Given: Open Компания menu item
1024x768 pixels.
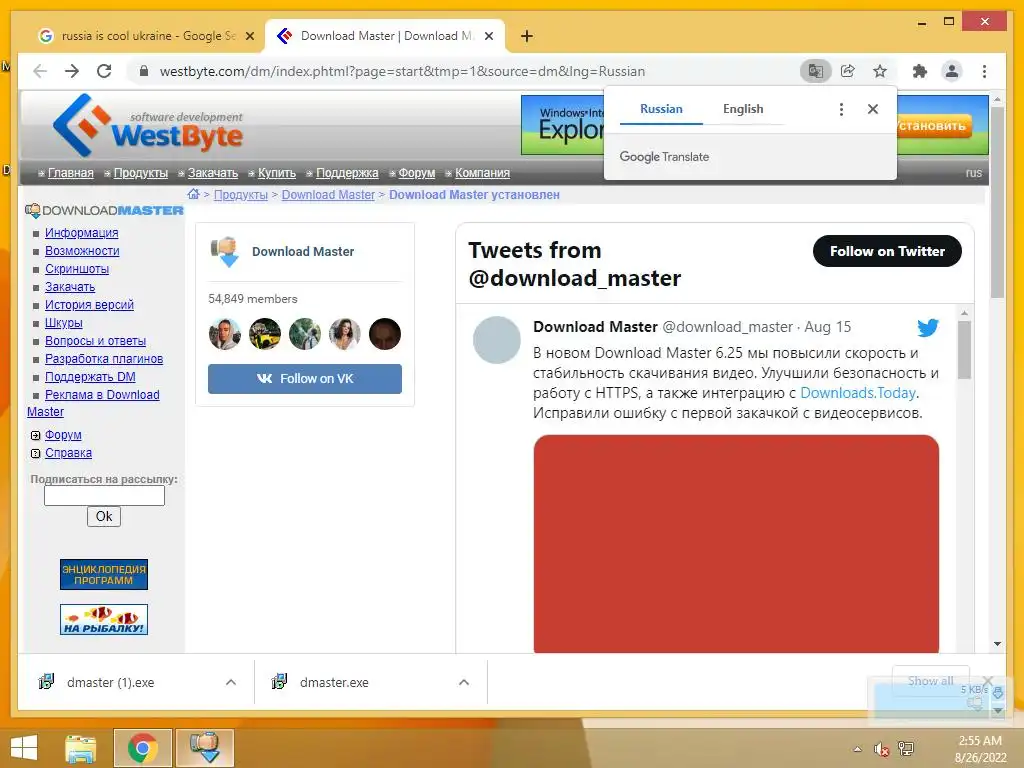Looking at the screenshot, I should pos(483,173).
